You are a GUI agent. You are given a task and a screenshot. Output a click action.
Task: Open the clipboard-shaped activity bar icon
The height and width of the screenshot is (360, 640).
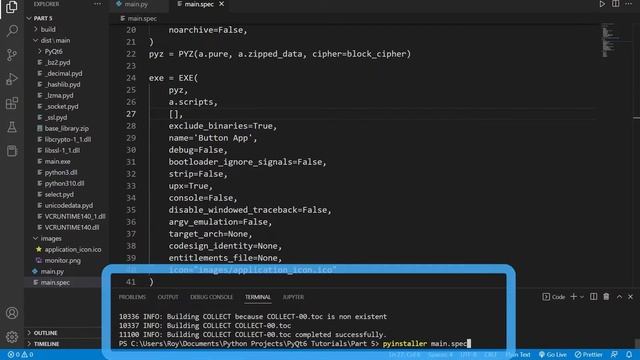(12, 151)
